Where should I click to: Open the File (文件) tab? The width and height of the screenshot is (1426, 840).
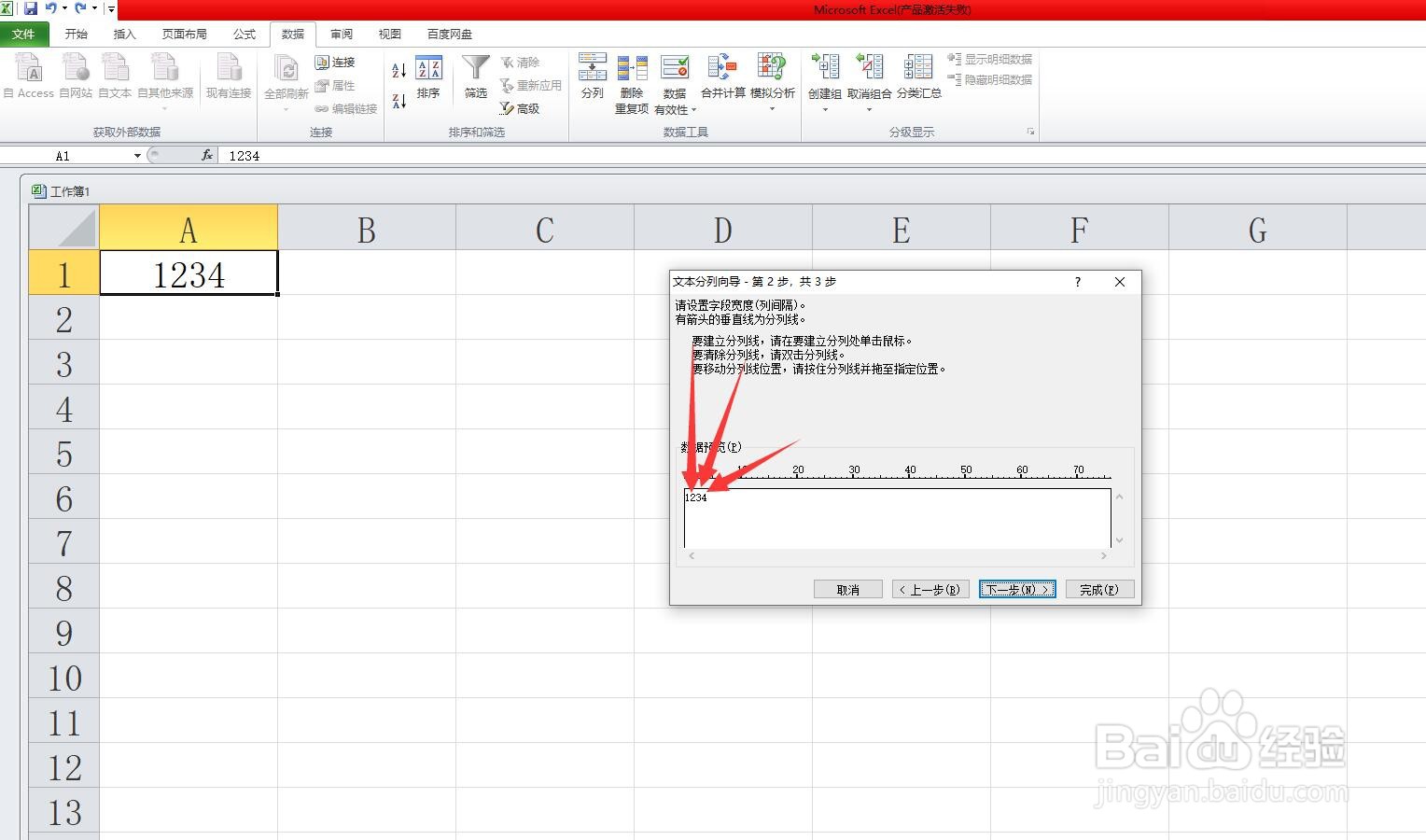point(23,34)
